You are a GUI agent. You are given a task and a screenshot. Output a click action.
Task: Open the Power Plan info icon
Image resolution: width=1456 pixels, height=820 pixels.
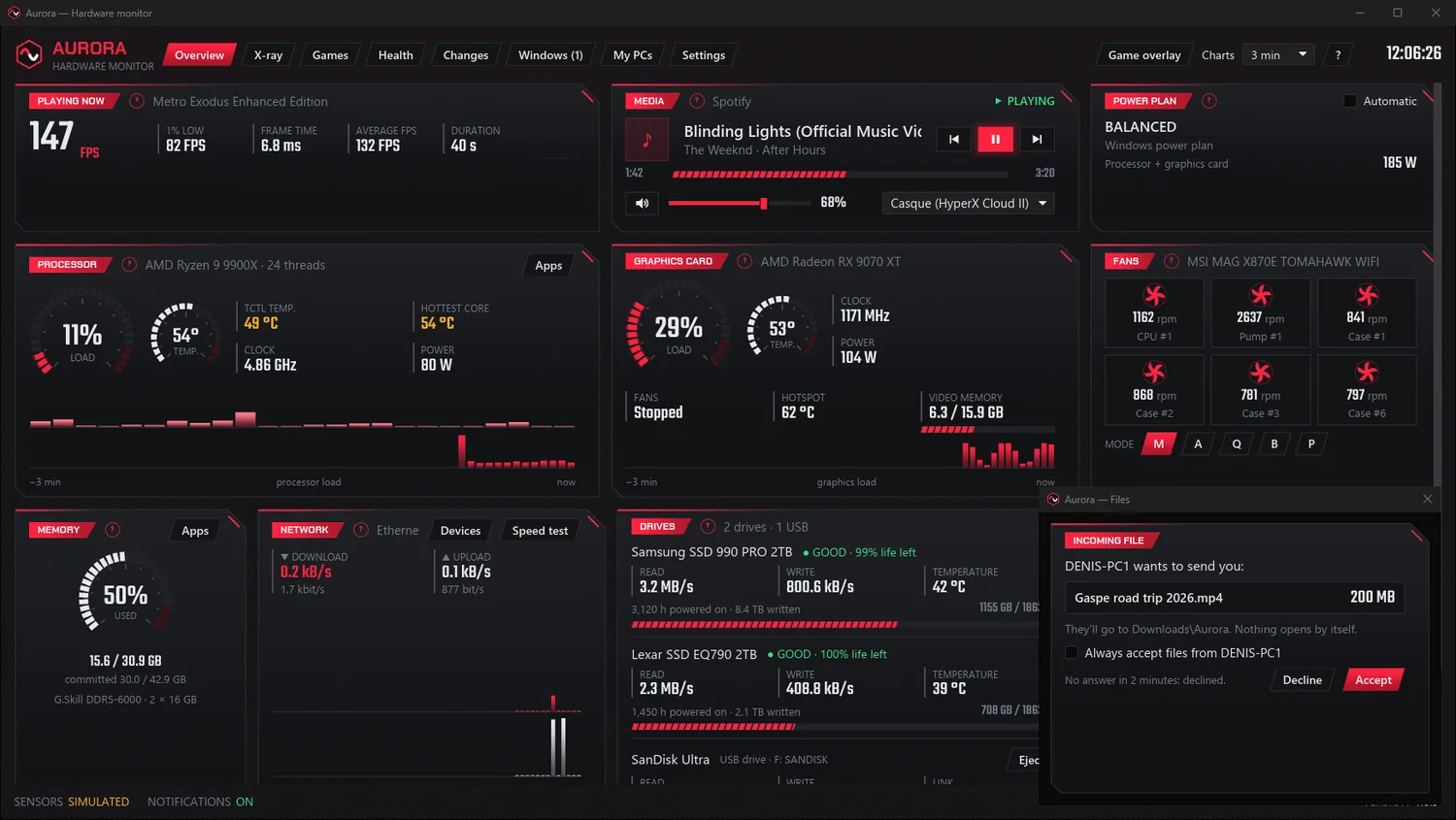click(x=1209, y=101)
